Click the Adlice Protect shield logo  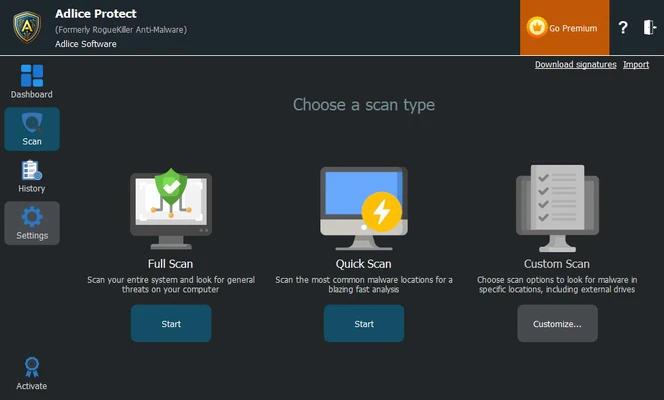click(27, 27)
